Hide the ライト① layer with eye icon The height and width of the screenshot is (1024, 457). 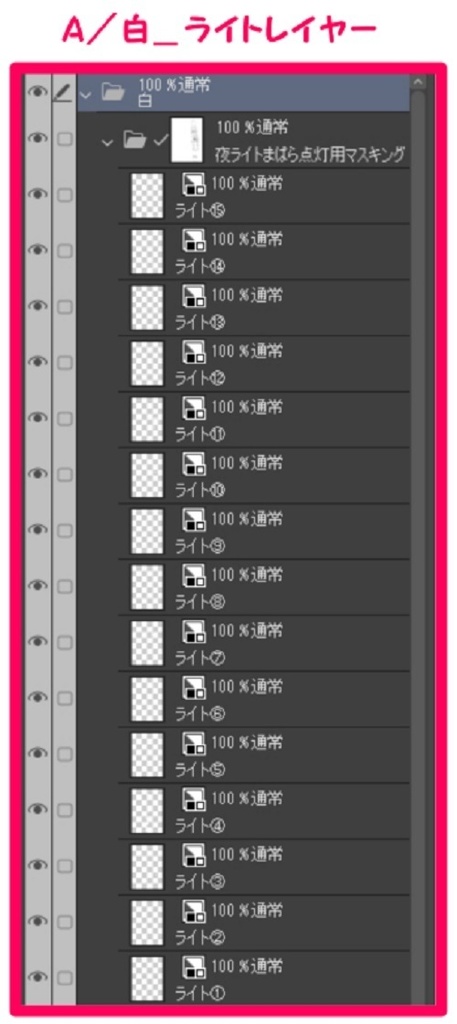pos(37,976)
